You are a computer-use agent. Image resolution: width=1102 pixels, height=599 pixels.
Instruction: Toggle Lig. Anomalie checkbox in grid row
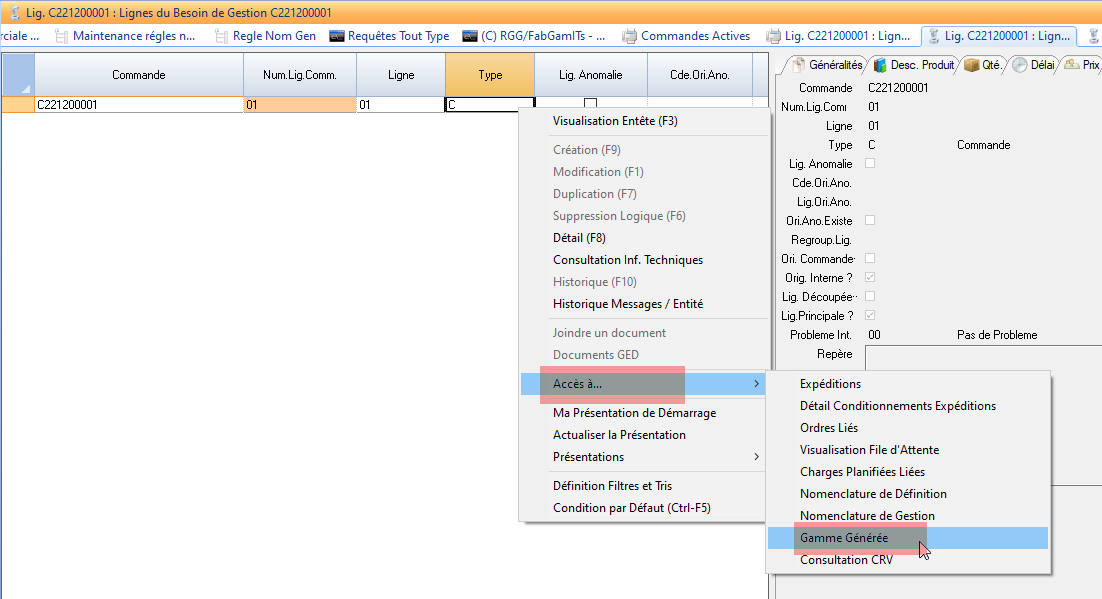point(590,104)
